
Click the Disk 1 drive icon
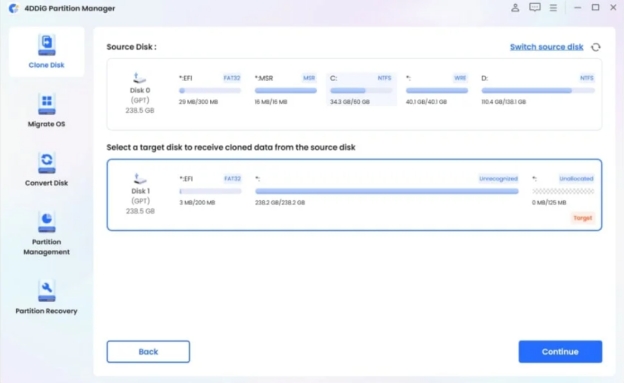coord(140,179)
